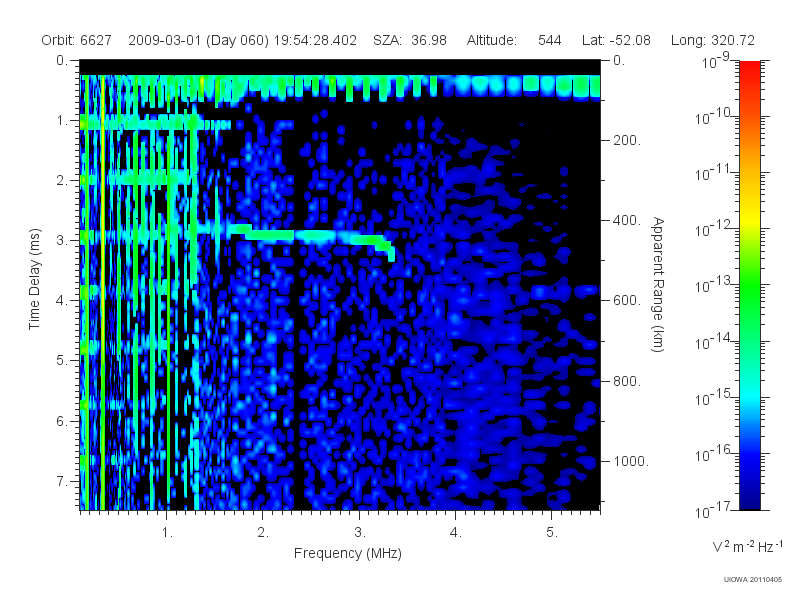This screenshot has height=600, width=800.
Task: Click the 'Frequency (MHz)' axis title
Action: [348, 553]
